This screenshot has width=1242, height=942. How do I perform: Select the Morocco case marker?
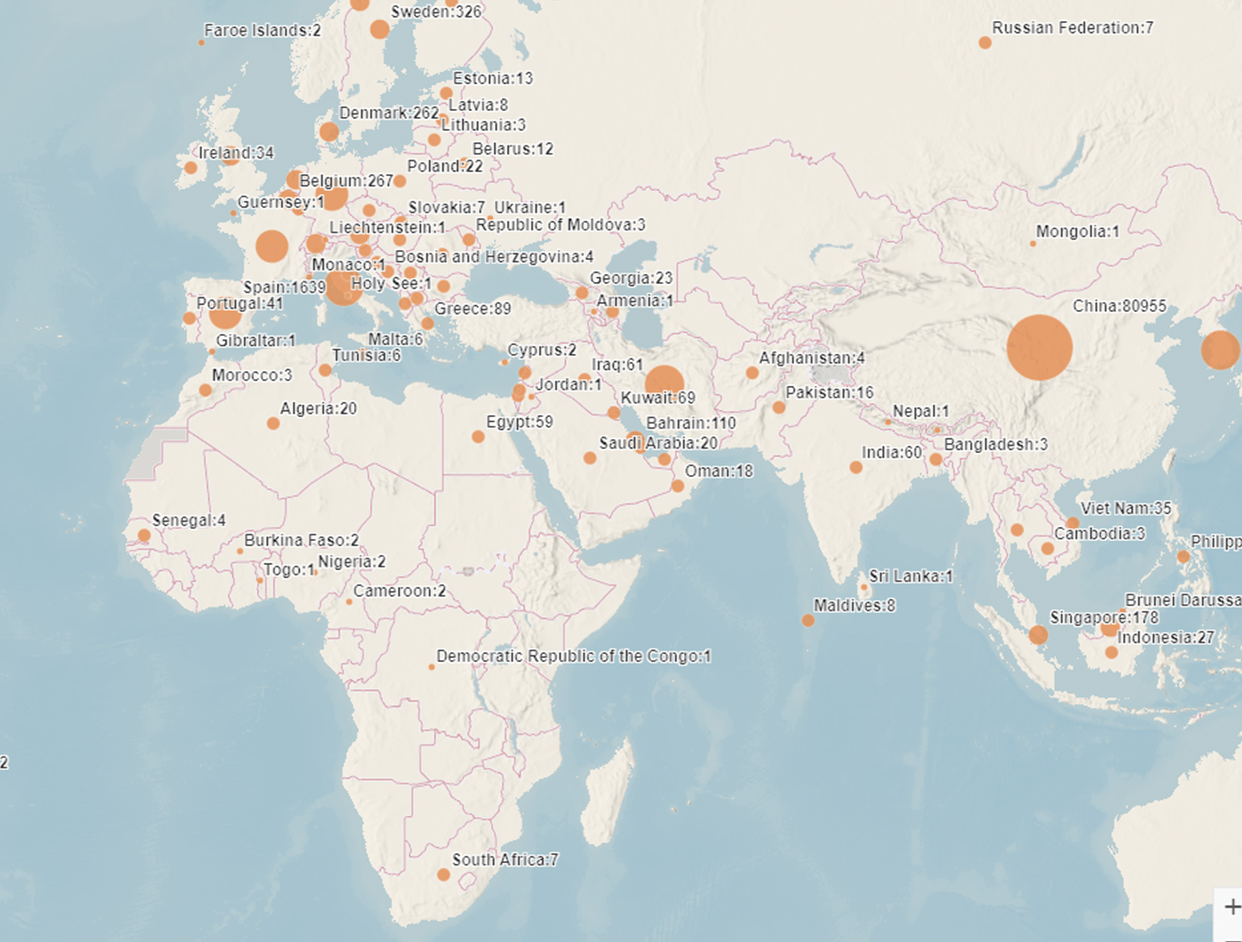point(205,390)
